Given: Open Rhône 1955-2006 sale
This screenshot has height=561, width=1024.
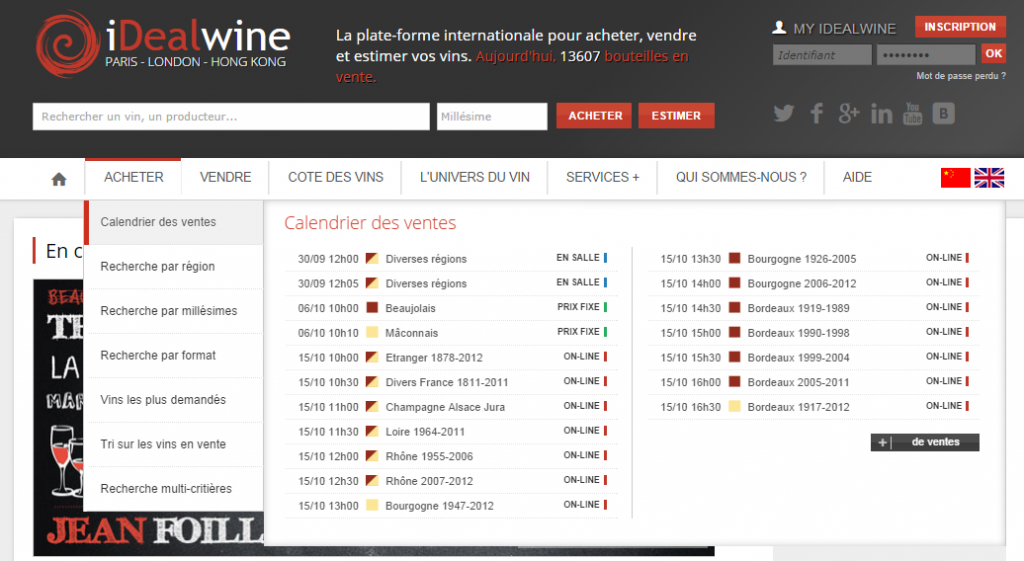Looking at the screenshot, I should tap(452, 456).
